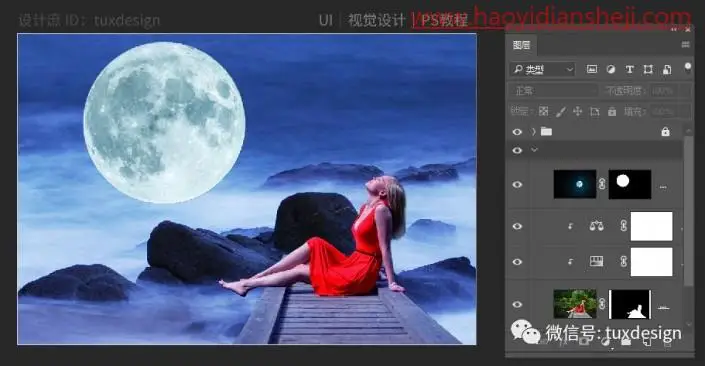Collapse the panel using the double-arrow icon
Image resolution: width=705 pixels, height=366 pixels.
point(674,29)
